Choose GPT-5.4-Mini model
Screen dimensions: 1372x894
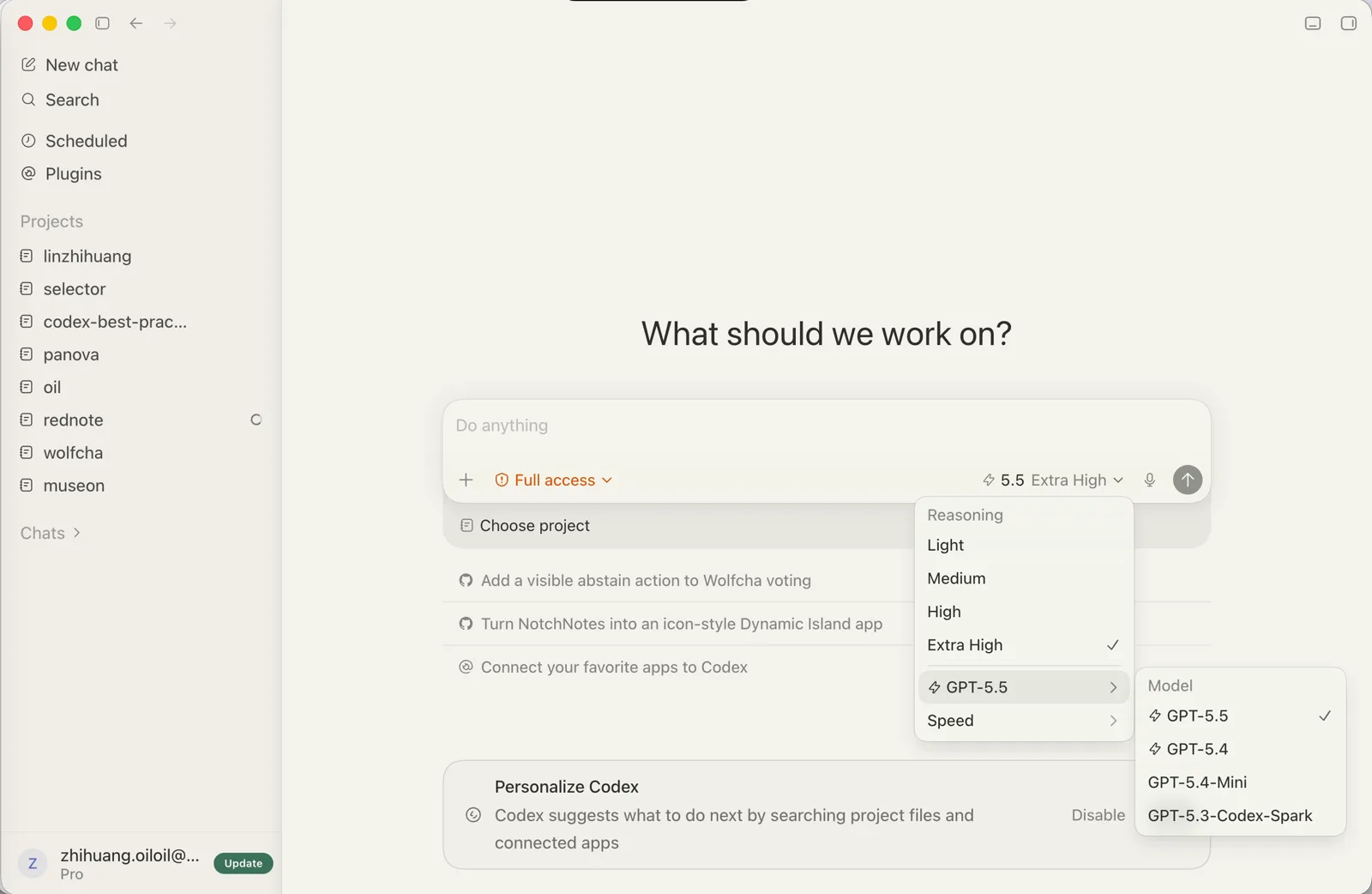[x=1240, y=782]
